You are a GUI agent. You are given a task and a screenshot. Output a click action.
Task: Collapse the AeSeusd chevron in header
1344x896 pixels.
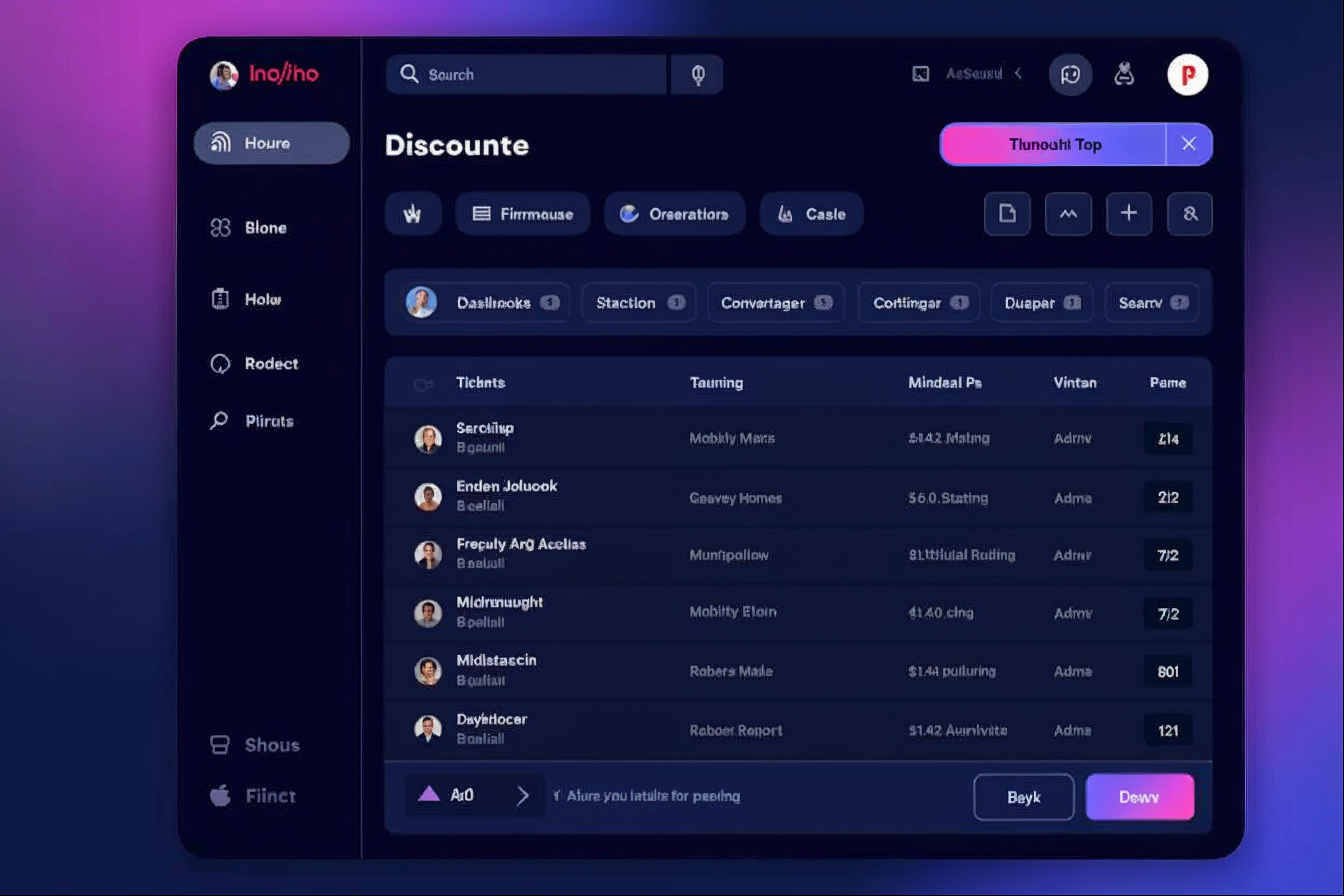click(1019, 74)
